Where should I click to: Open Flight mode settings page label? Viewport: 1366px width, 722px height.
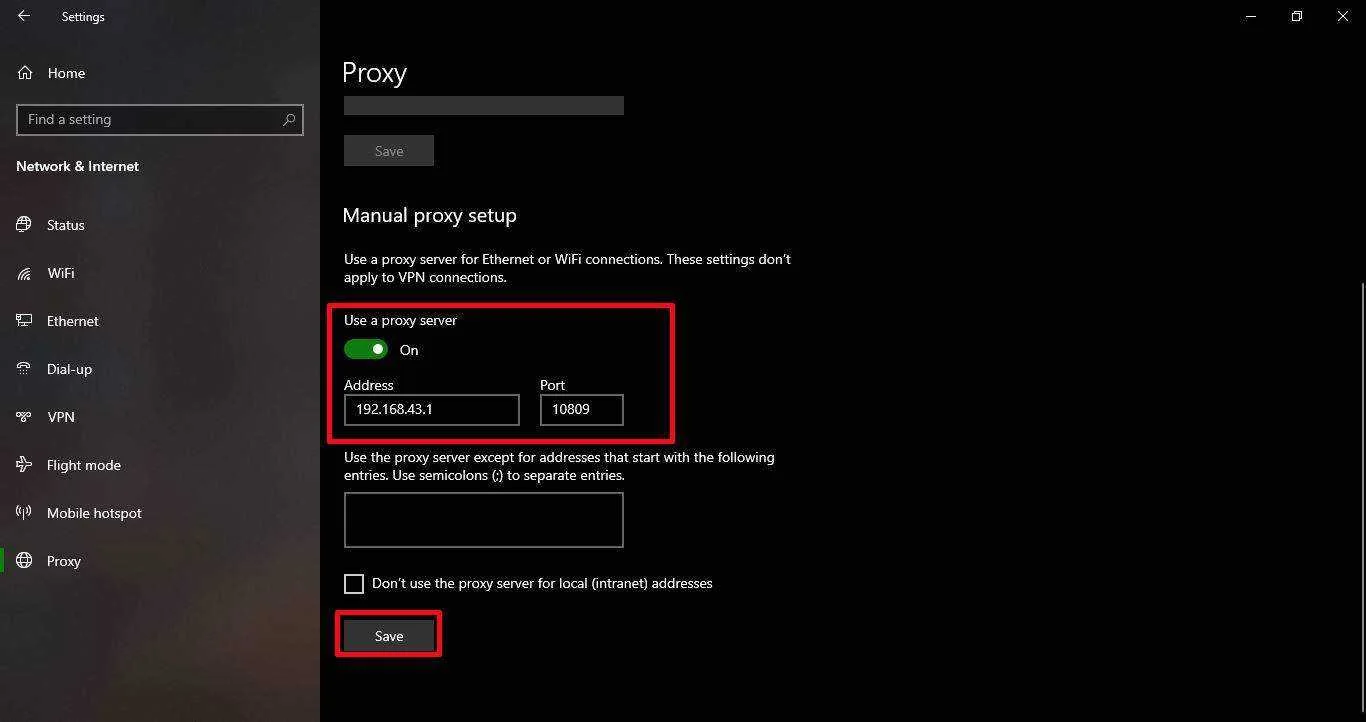click(84, 465)
